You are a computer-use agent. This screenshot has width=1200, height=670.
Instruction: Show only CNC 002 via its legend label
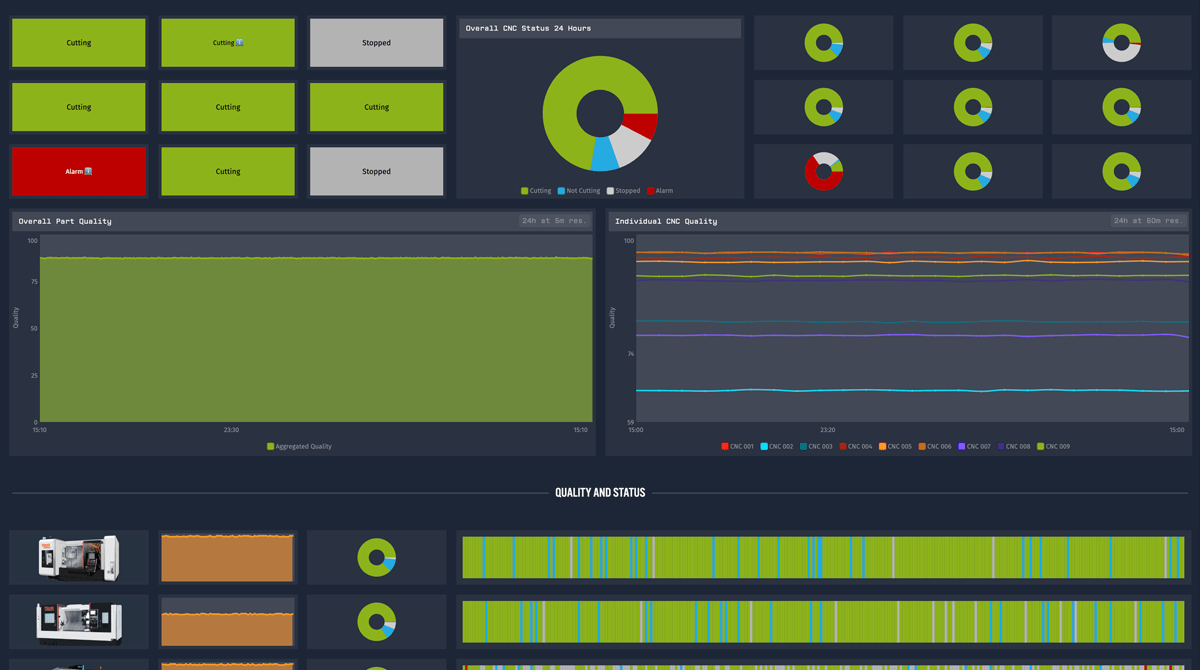tap(781, 447)
